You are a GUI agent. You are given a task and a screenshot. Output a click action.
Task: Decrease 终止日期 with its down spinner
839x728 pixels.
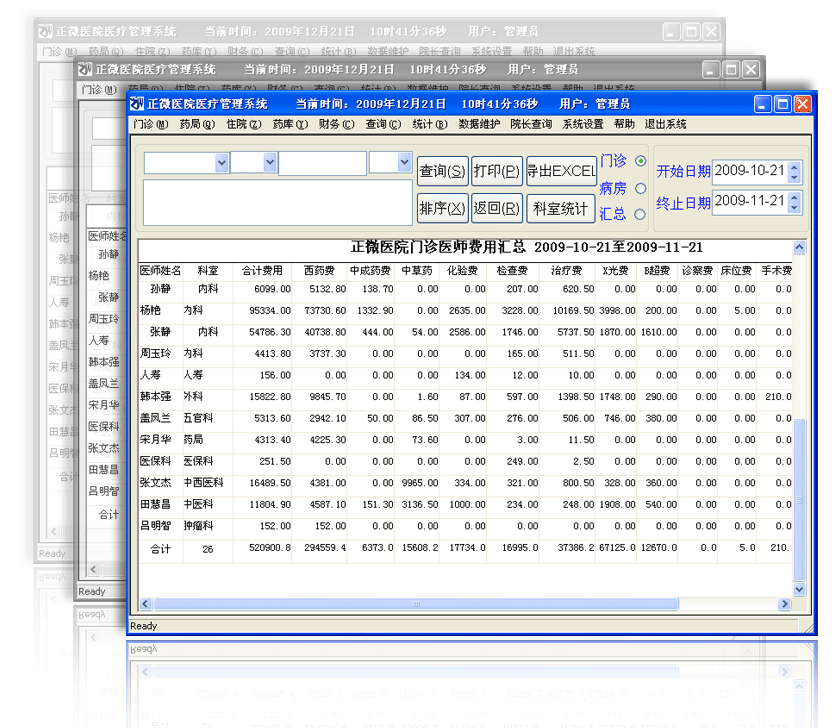(x=795, y=208)
